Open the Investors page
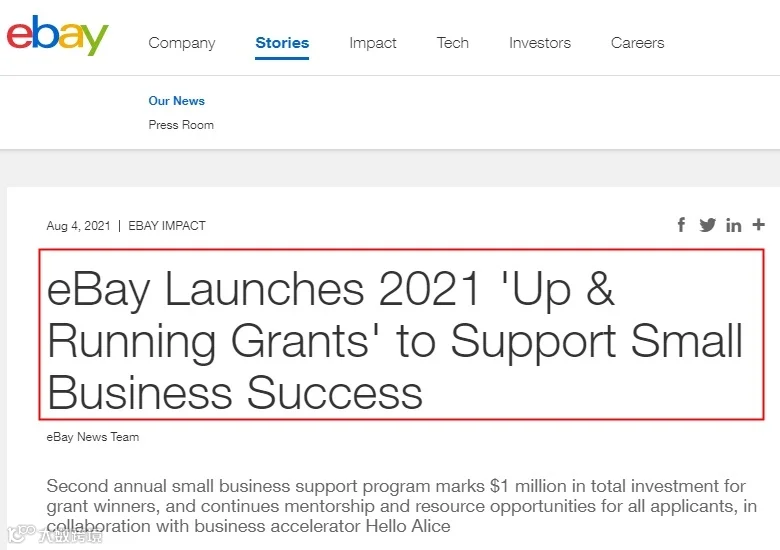This screenshot has height=550, width=780. pos(540,43)
